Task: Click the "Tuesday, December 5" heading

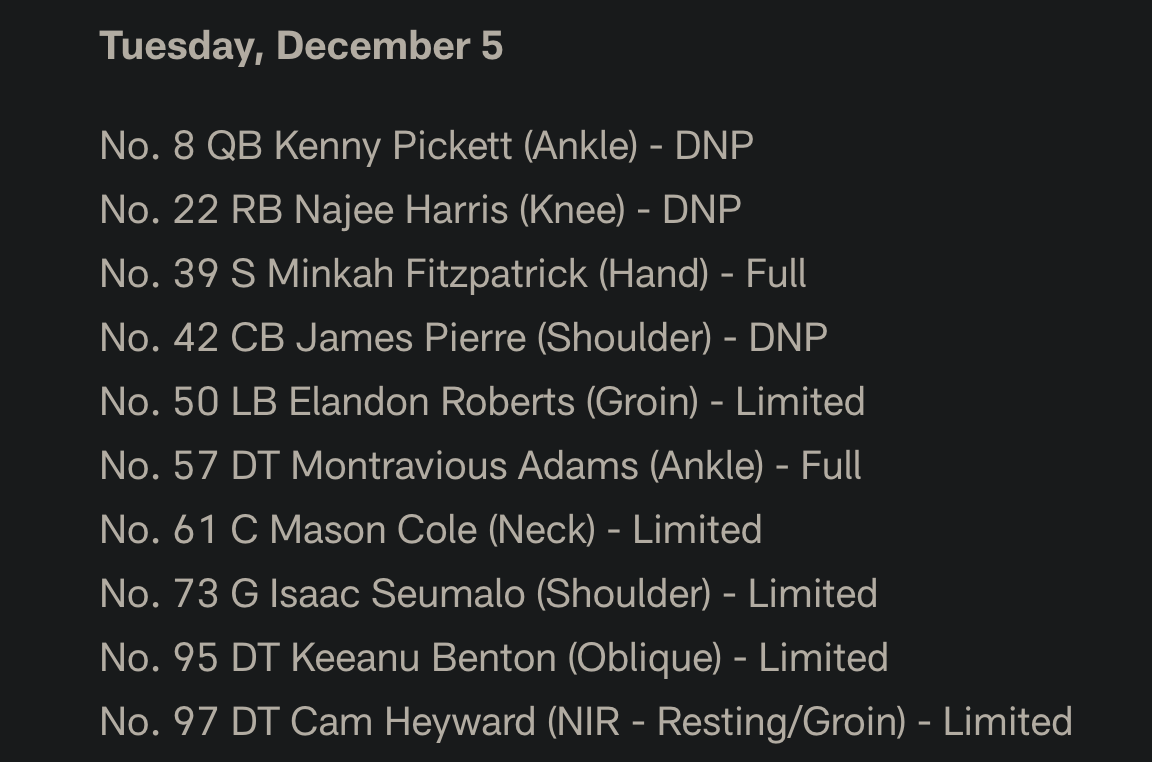Action: coord(301,46)
